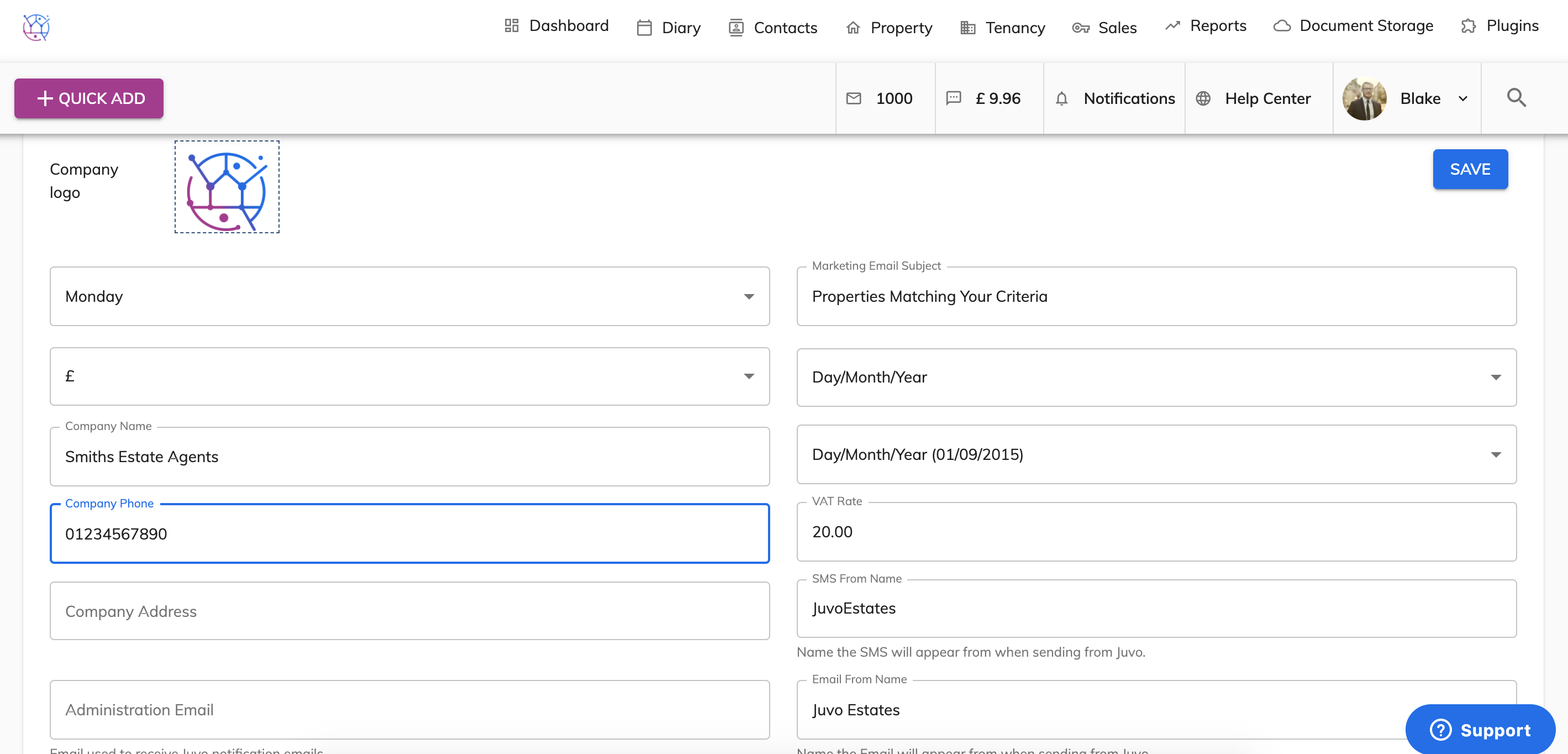Click the Notifications bell icon
Viewport: 1568px width, 754px height.
coord(1061,98)
